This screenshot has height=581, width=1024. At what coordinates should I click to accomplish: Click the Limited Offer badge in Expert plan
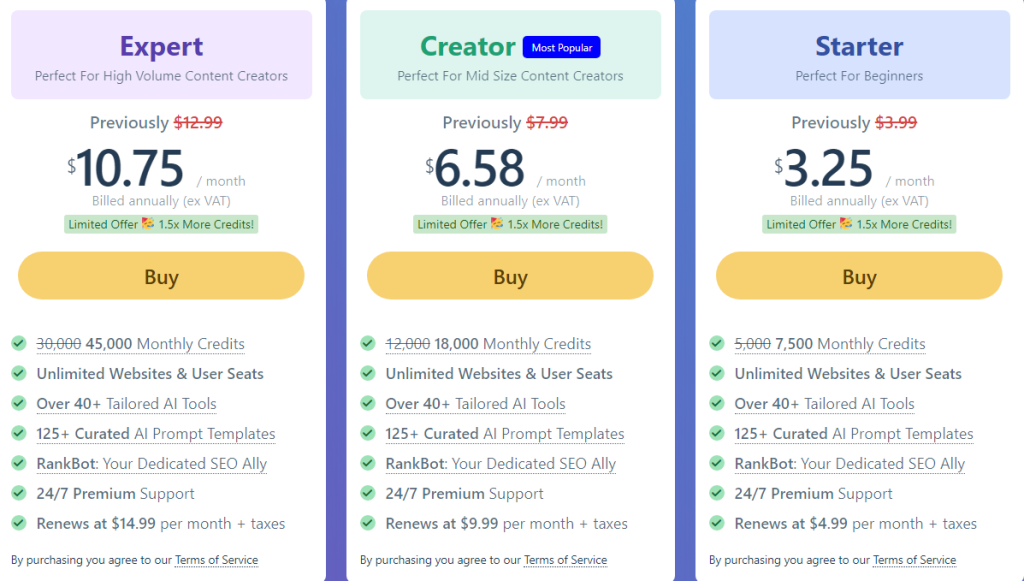click(161, 224)
